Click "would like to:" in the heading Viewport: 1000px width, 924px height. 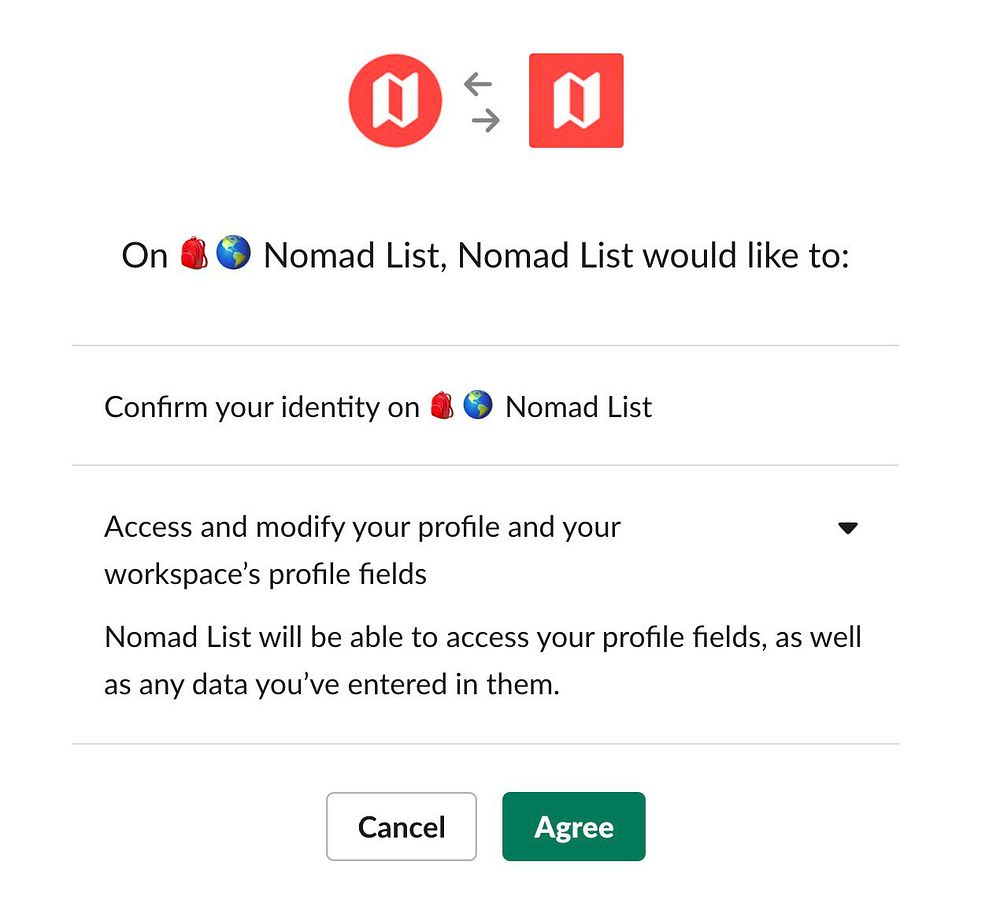tap(745, 256)
